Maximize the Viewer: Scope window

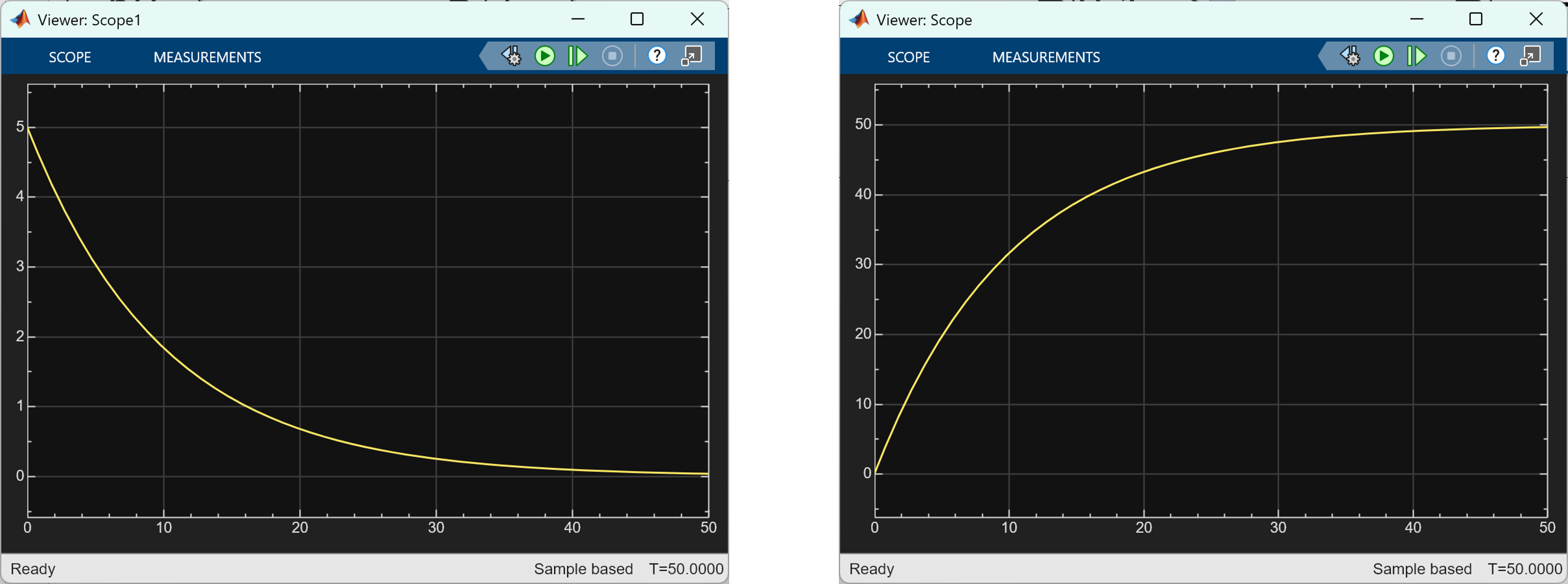pyautogui.click(x=1475, y=19)
